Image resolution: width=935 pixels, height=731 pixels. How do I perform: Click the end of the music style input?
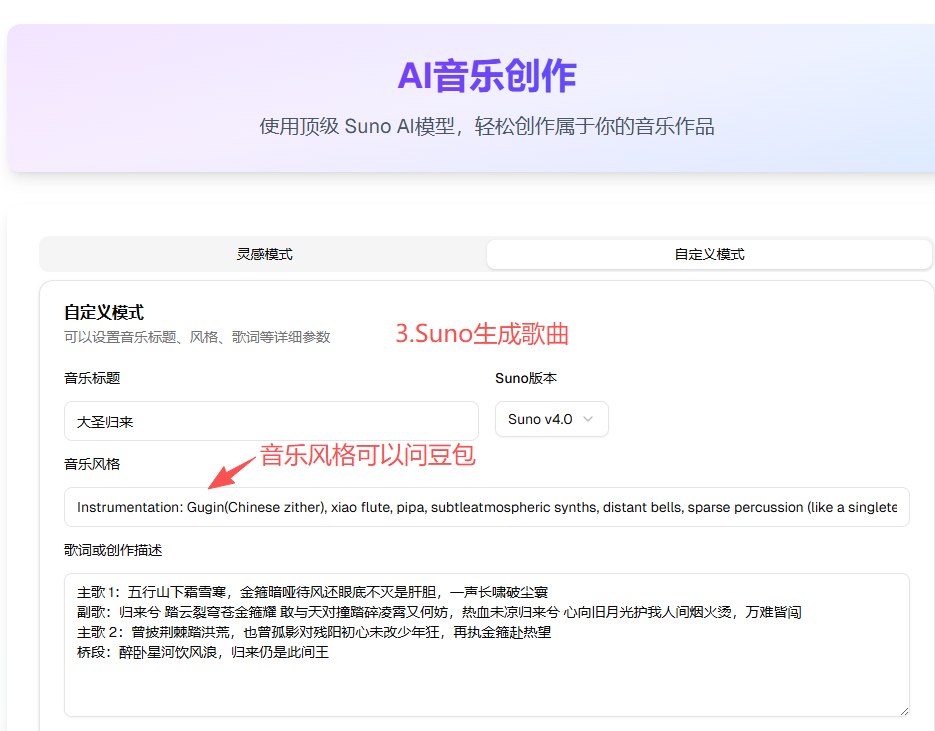[890, 507]
